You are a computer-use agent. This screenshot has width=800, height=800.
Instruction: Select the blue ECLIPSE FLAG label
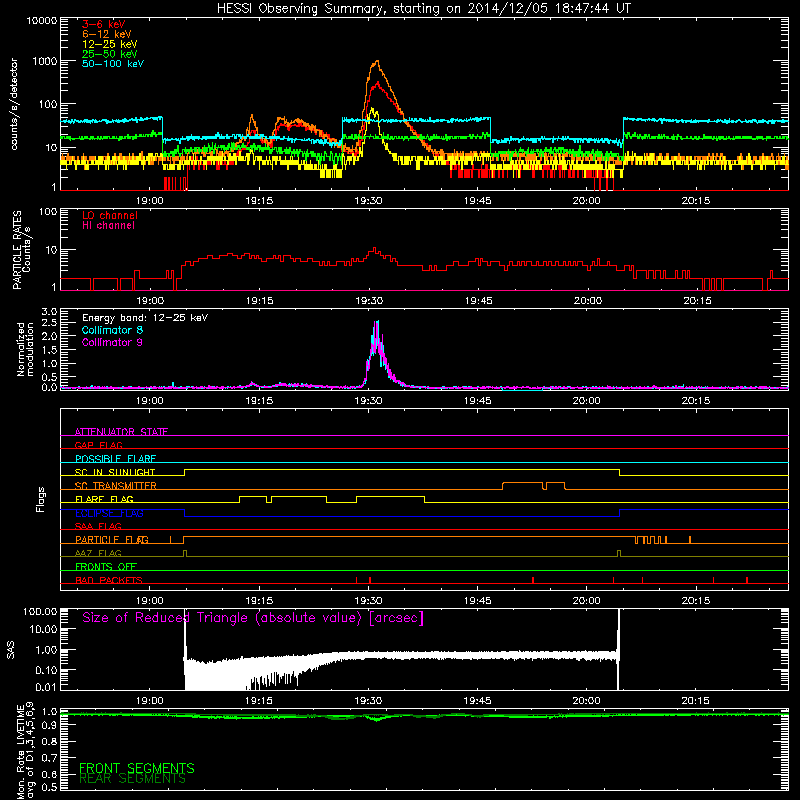tap(109, 513)
